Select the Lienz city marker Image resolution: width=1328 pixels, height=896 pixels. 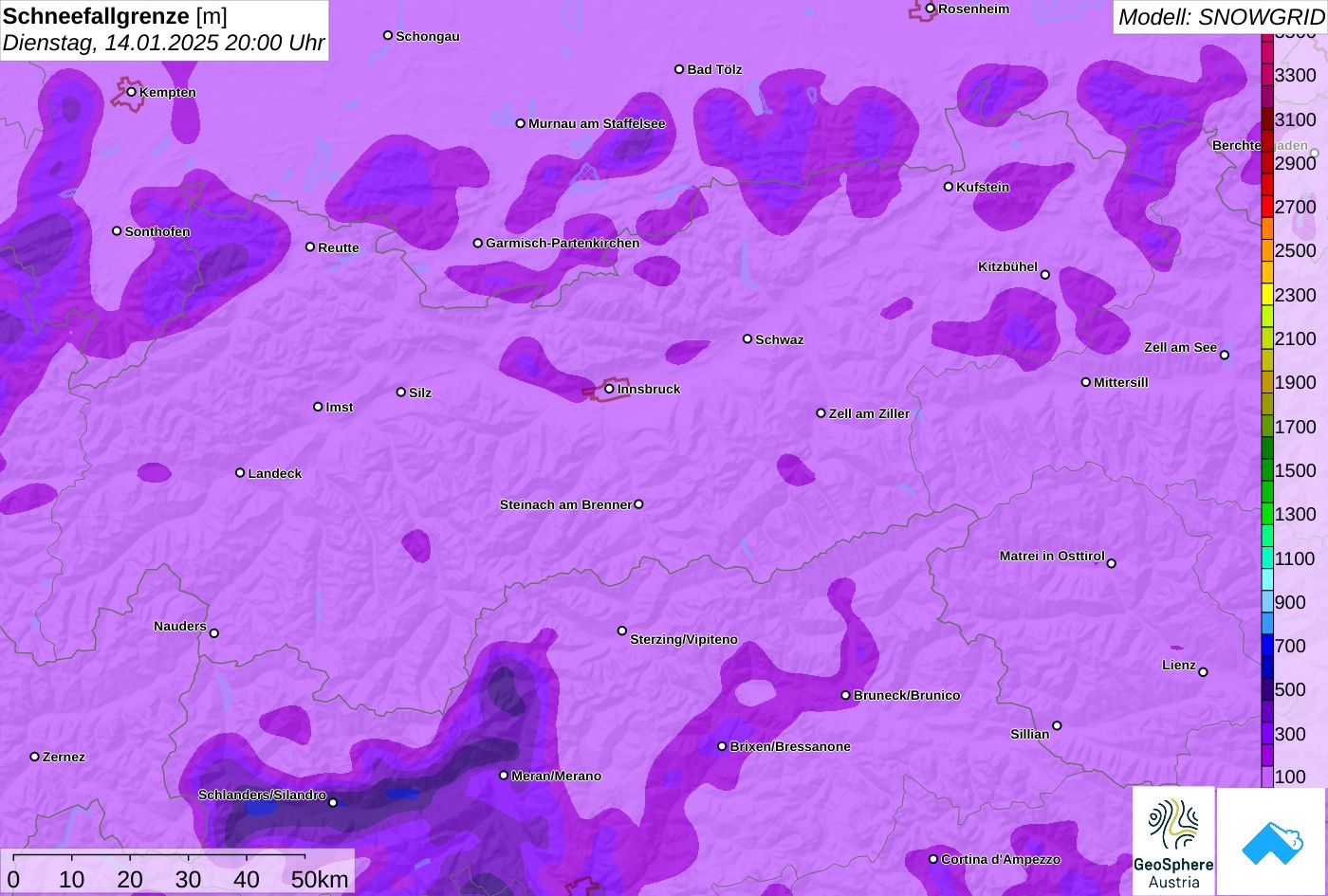pos(1203,672)
